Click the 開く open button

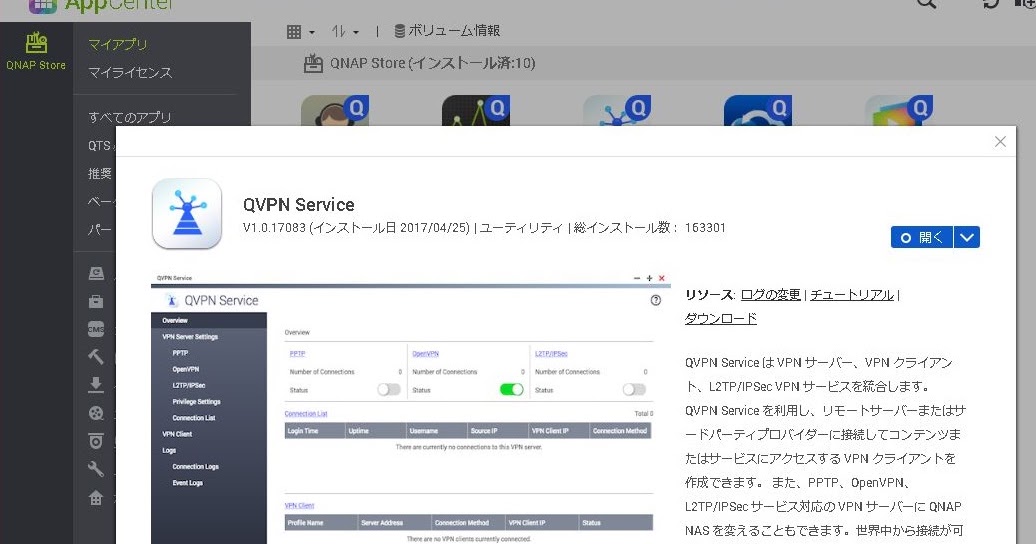coord(922,237)
